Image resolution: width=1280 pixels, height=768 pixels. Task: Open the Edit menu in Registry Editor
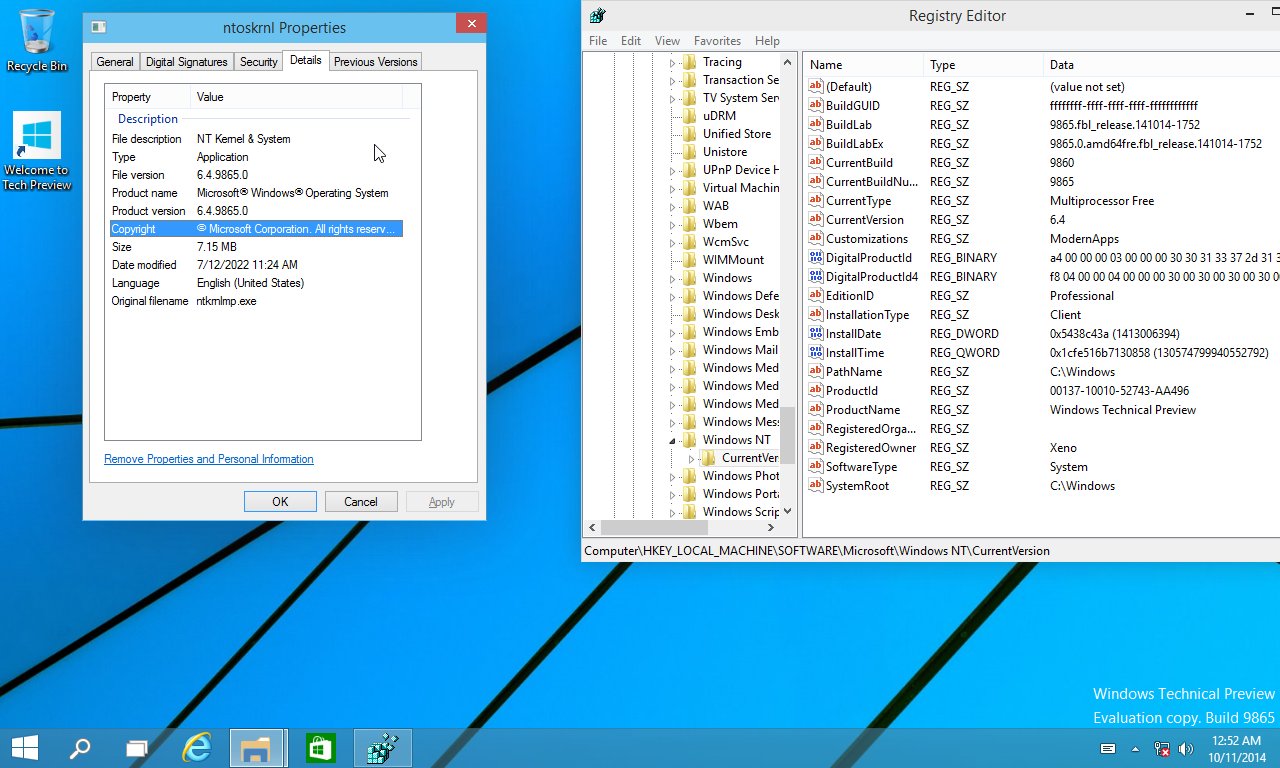coord(631,41)
